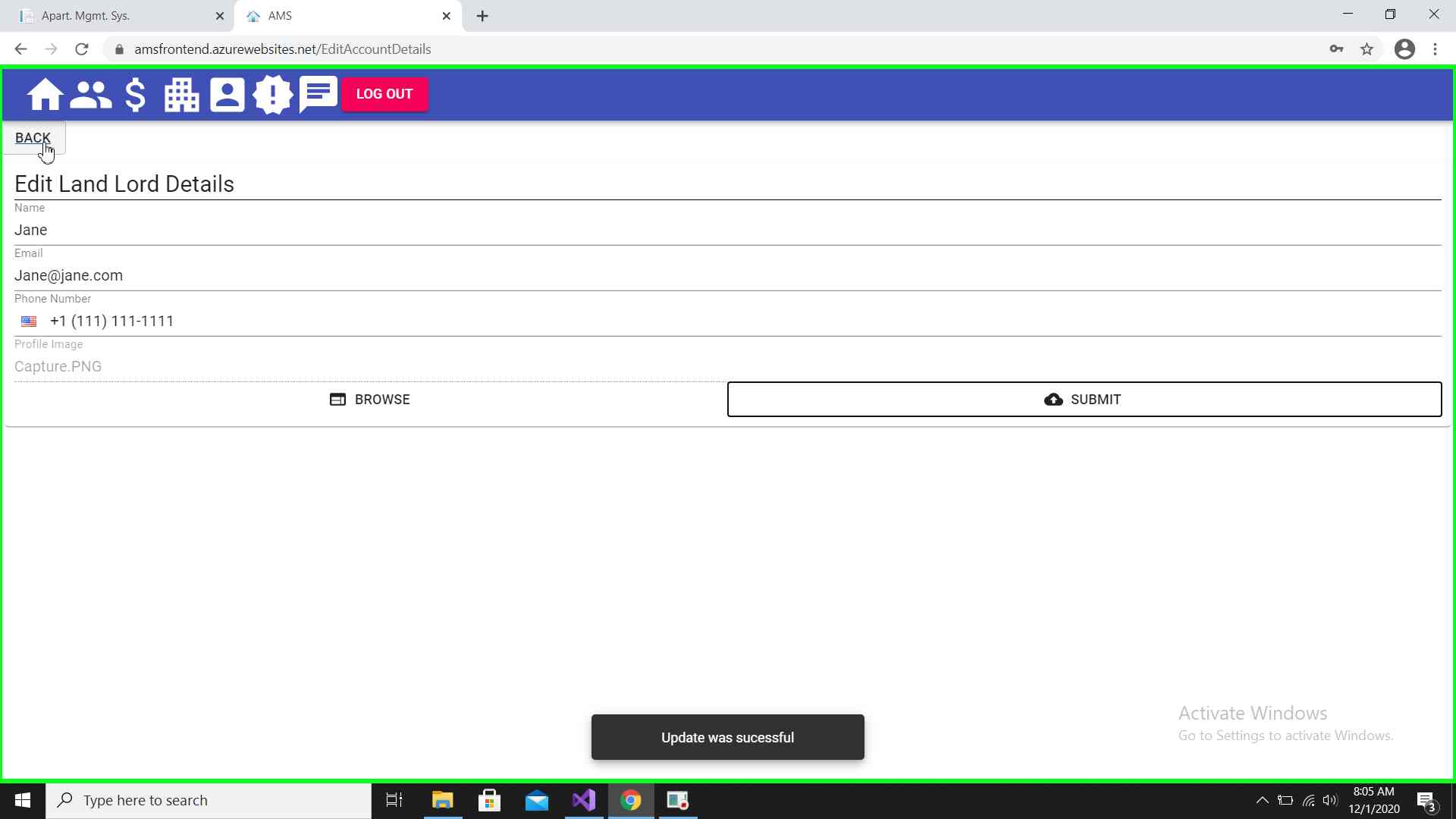1456x819 pixels.
Task: Click the 'Edit Land Lord Details' heading
Action: (124, 184)
